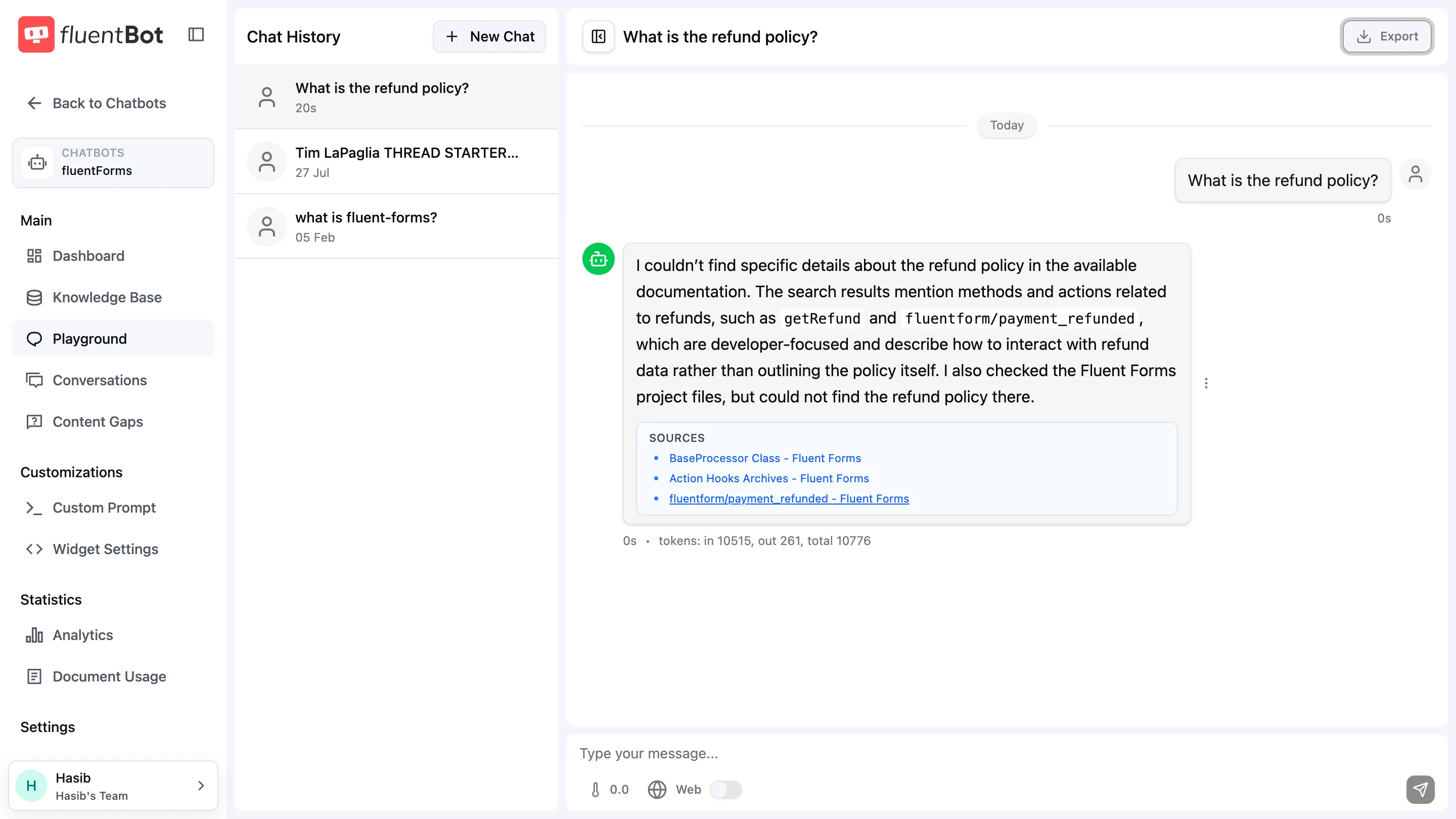Go Back to Chatbots
1456x819 pixels.
97,103
